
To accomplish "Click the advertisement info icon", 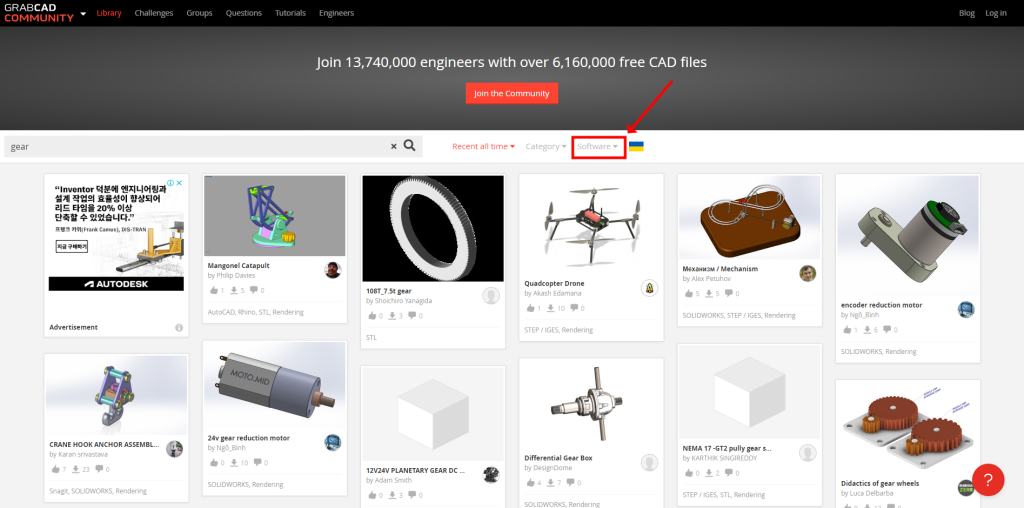I will 179,327.
